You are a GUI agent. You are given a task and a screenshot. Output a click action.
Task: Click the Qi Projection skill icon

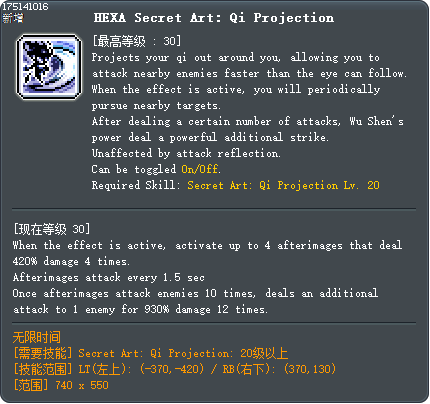point(49,67)
